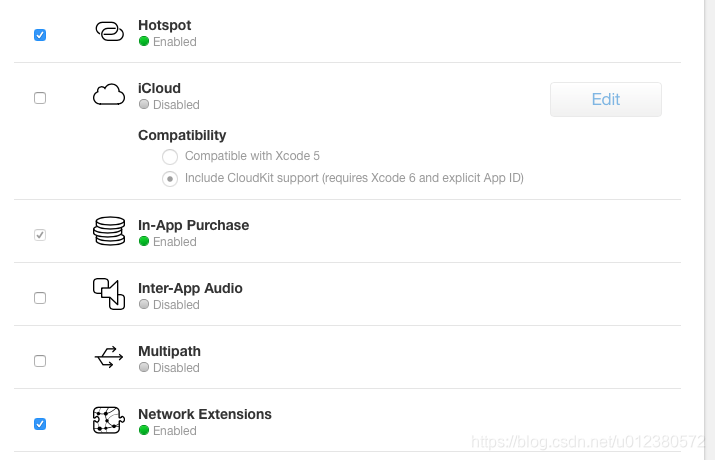Screen dimensions: 715x460
Task: Click the In-App Purchase coins icon
Action: click(x=109, y=231)
